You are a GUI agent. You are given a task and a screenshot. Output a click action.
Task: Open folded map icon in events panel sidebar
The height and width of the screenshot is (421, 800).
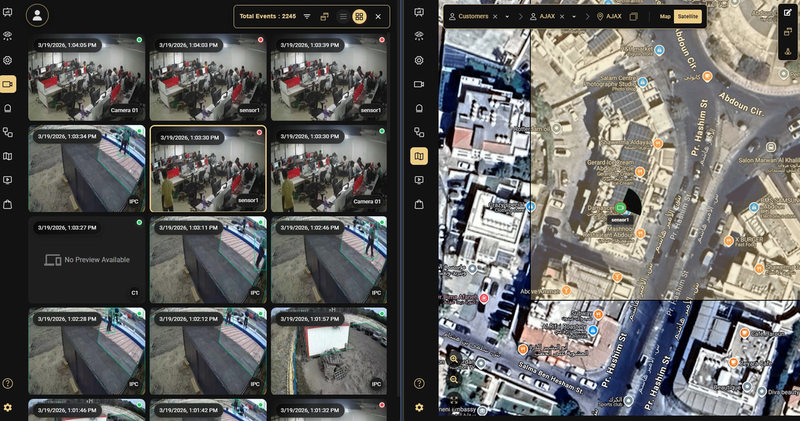(x=8, y=156)
